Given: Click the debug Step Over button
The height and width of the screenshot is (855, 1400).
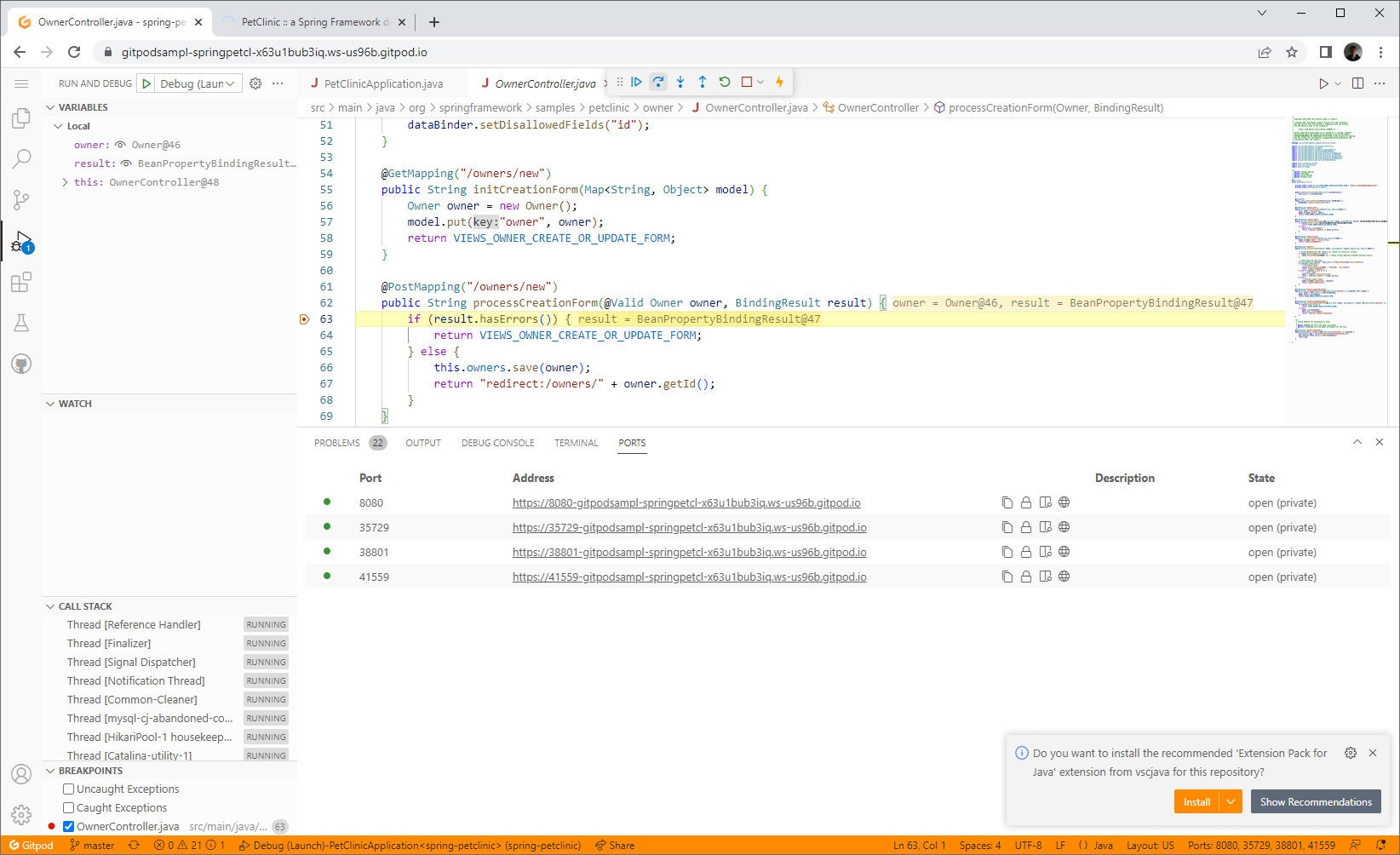Looking at the screenshot, I should coord(658,82).
